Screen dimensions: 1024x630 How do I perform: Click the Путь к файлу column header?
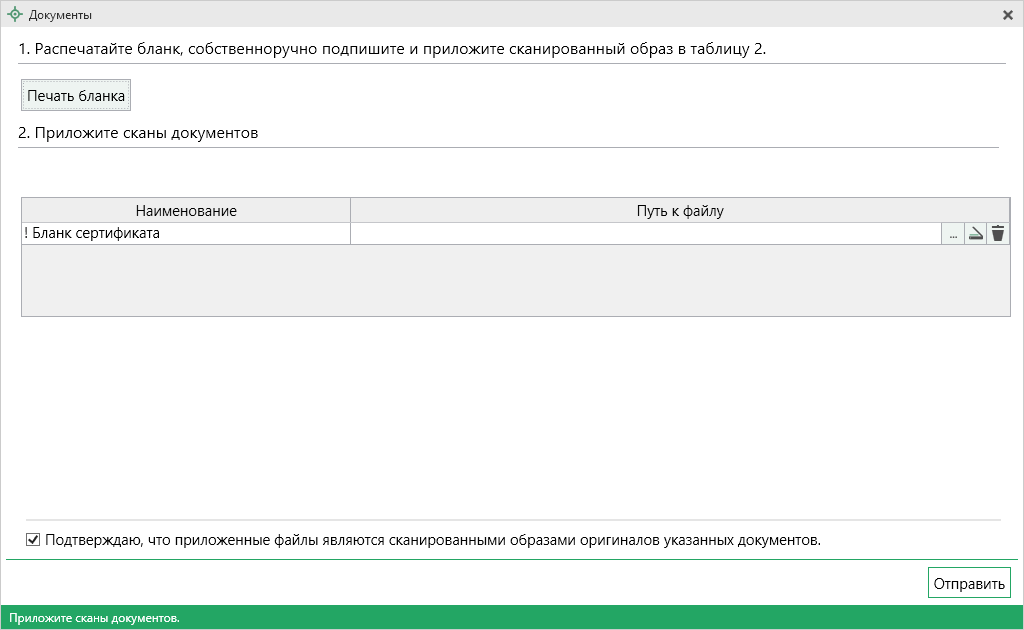[679, 210]
